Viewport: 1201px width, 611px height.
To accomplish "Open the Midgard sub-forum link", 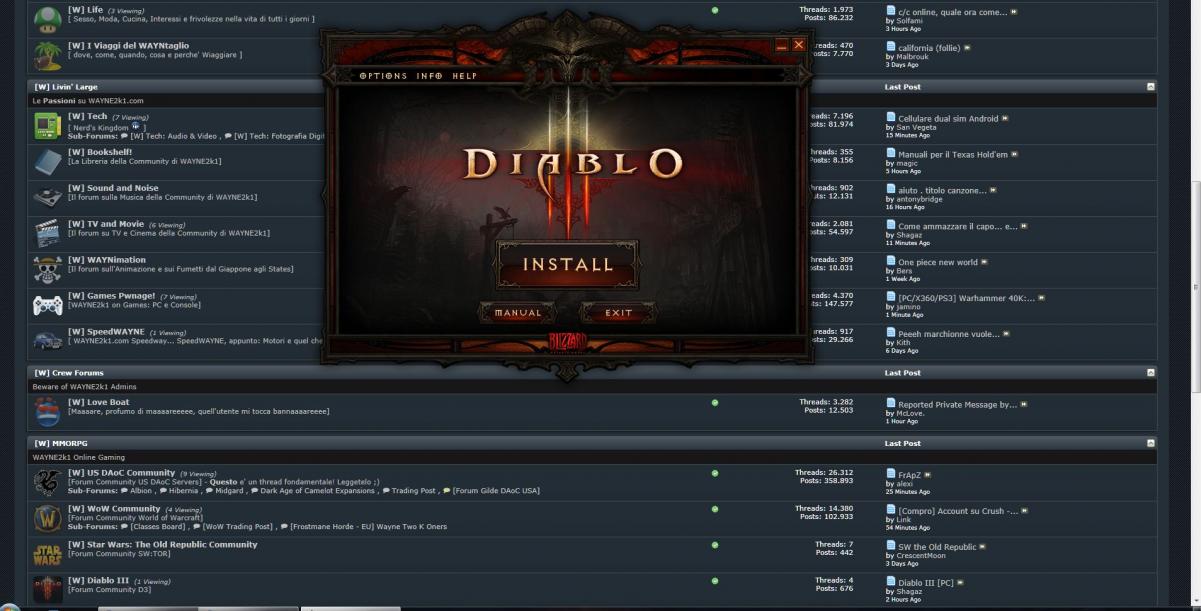I will tap(229, 491).
